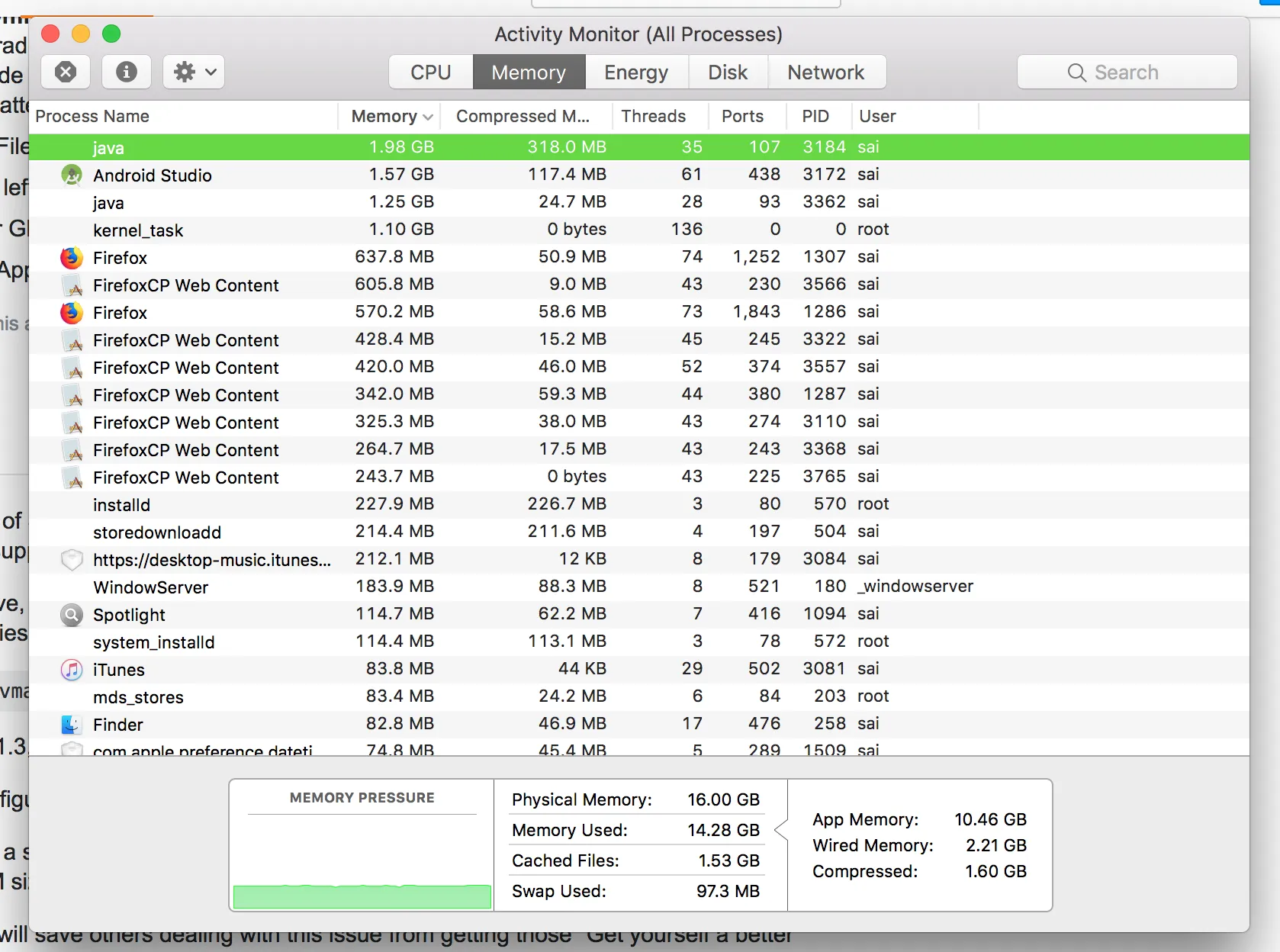Click the Spotlight magnifier icon
Image resolution: width=1280 pixels, height=952 pixels.
[x=72, y=615]
